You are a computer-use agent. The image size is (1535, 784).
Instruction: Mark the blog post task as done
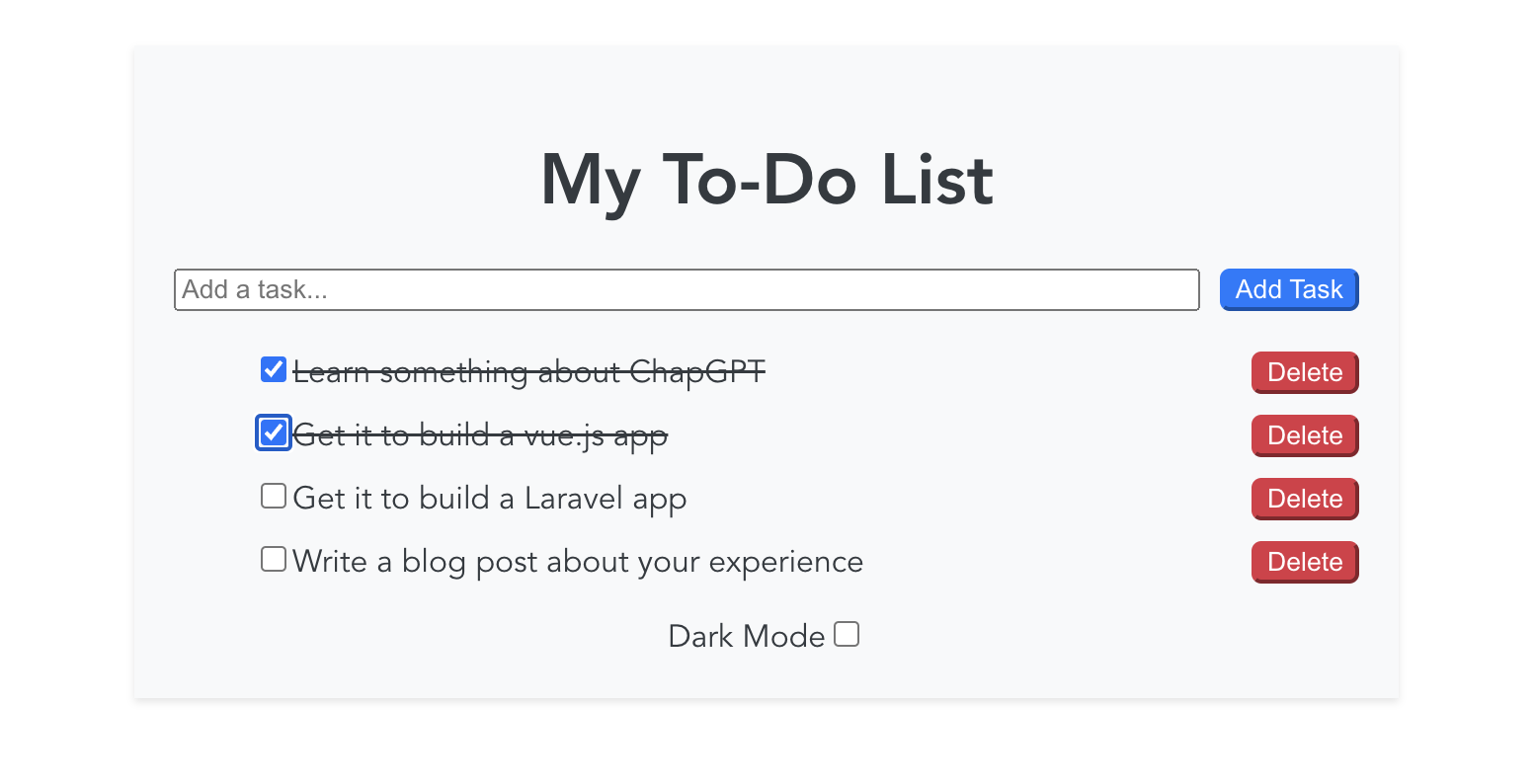pyautogui.click(x=274, y=559)
